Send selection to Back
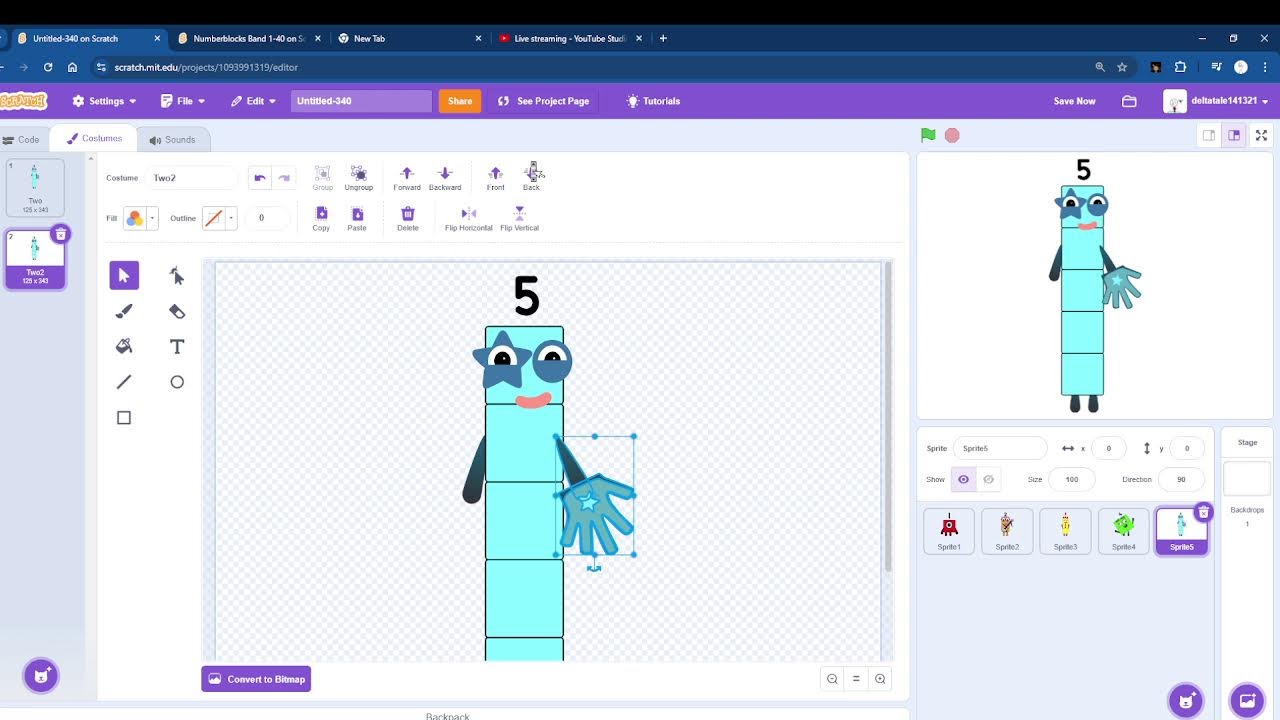Image resolution: width=1280 pixels, height=720 pixels. [x=531, y=178]
